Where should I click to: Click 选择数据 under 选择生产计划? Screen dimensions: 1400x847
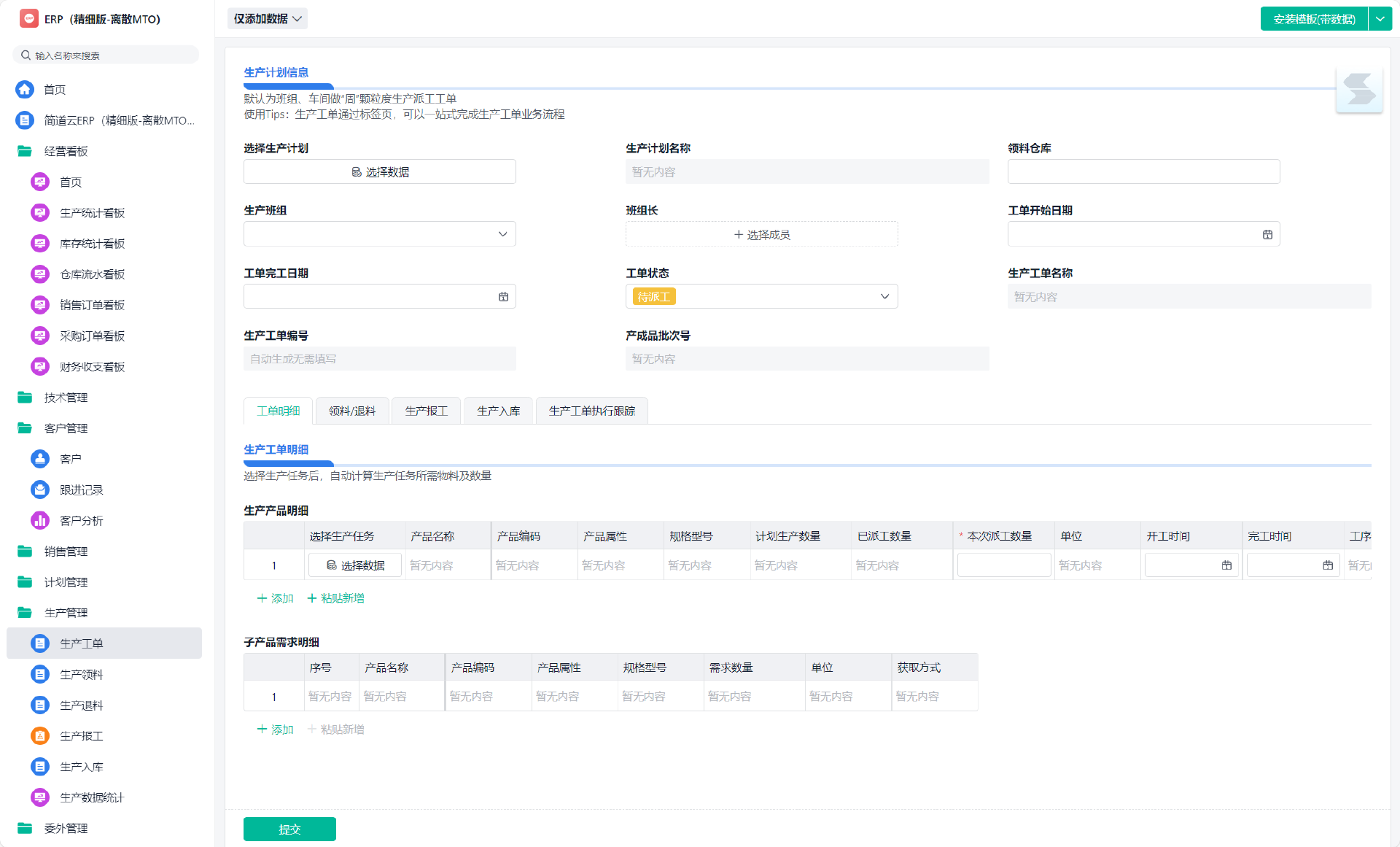(x=379, y=171)
